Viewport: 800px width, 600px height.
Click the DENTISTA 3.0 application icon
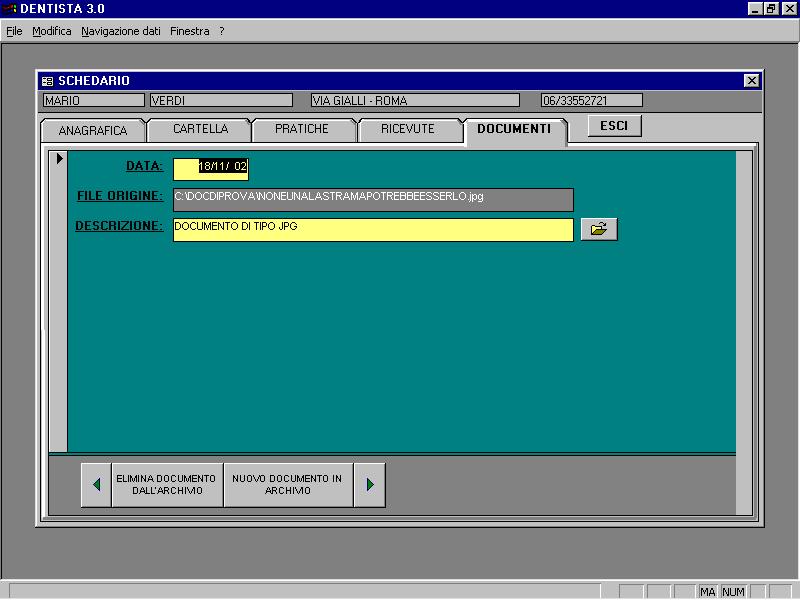(x=10, y=8)
